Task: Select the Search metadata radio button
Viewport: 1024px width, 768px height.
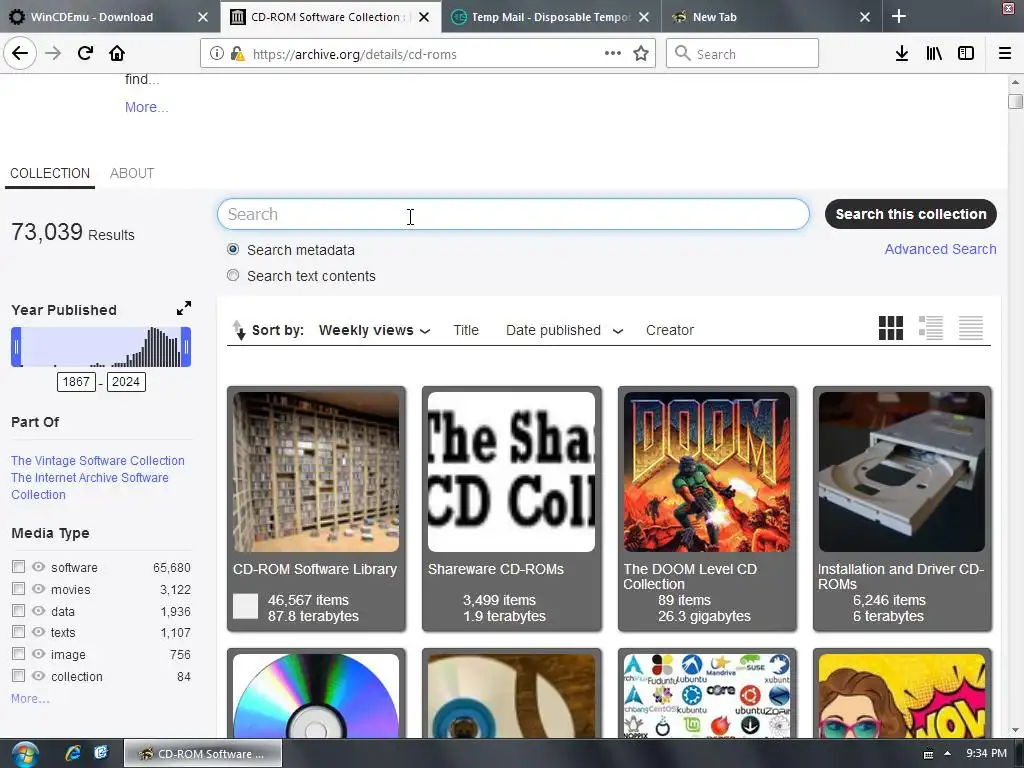Action: point(233,249)
